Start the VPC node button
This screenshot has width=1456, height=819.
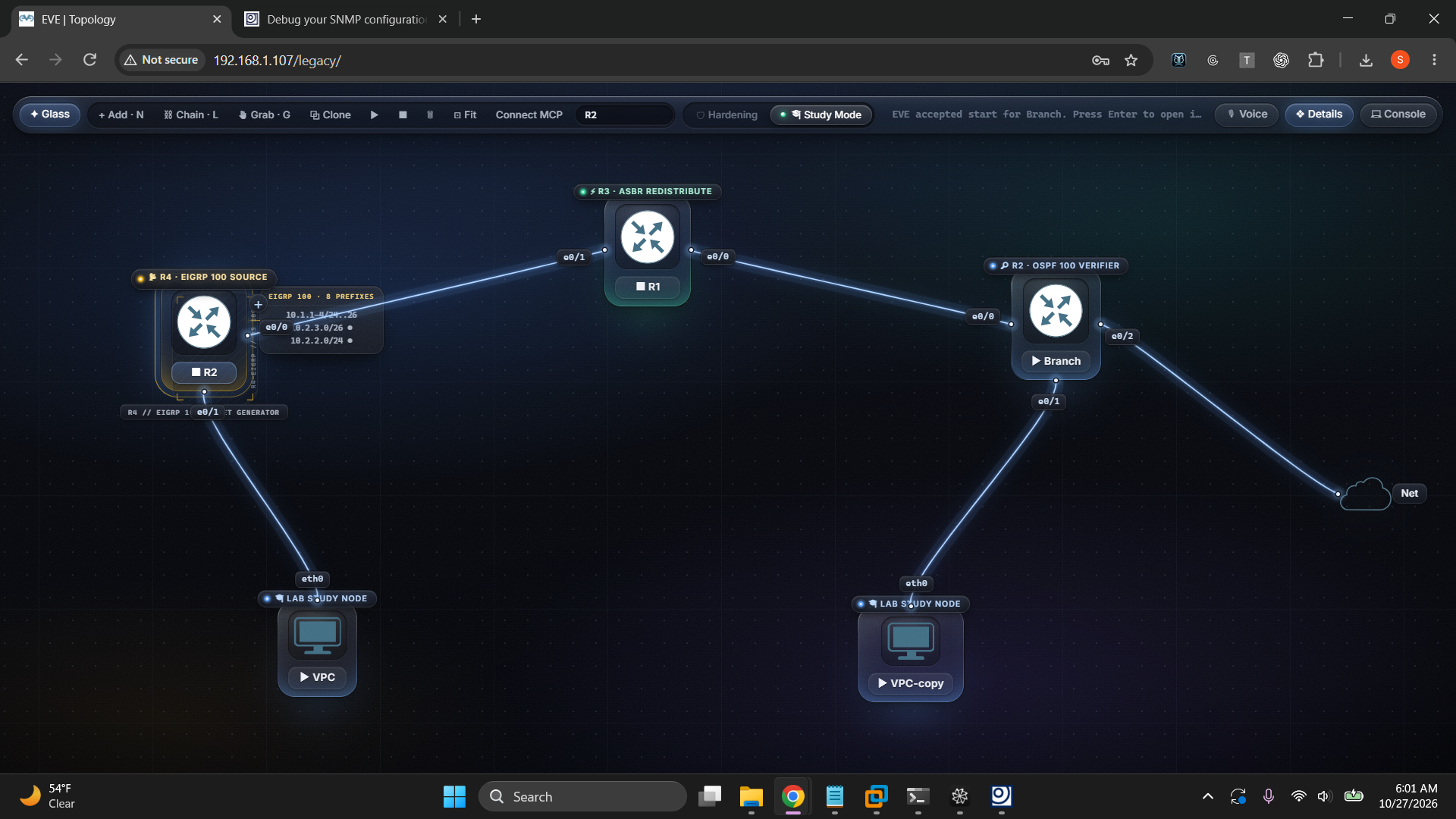pos(317,677)
